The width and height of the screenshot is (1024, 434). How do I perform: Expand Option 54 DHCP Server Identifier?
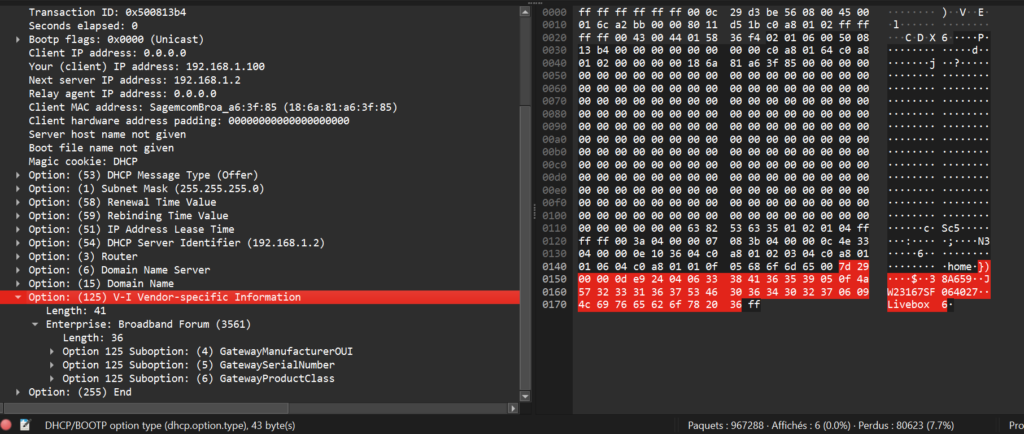(x=19, y=243)
